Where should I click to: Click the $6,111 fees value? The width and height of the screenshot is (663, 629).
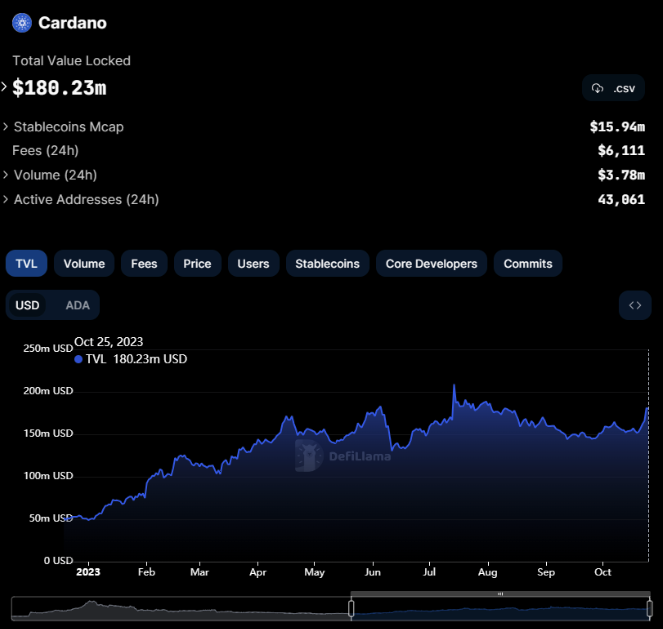coord(621,150)
